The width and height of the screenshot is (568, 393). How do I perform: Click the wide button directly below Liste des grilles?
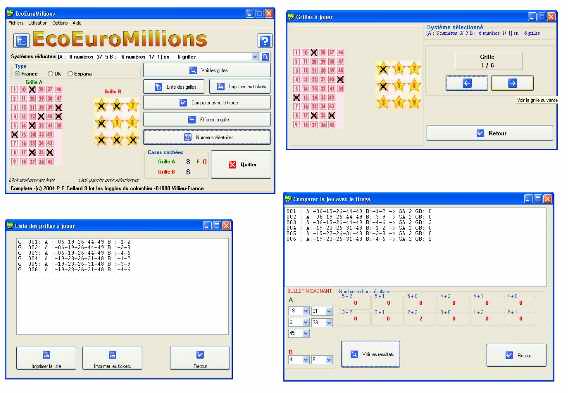[x=207, y=103]
